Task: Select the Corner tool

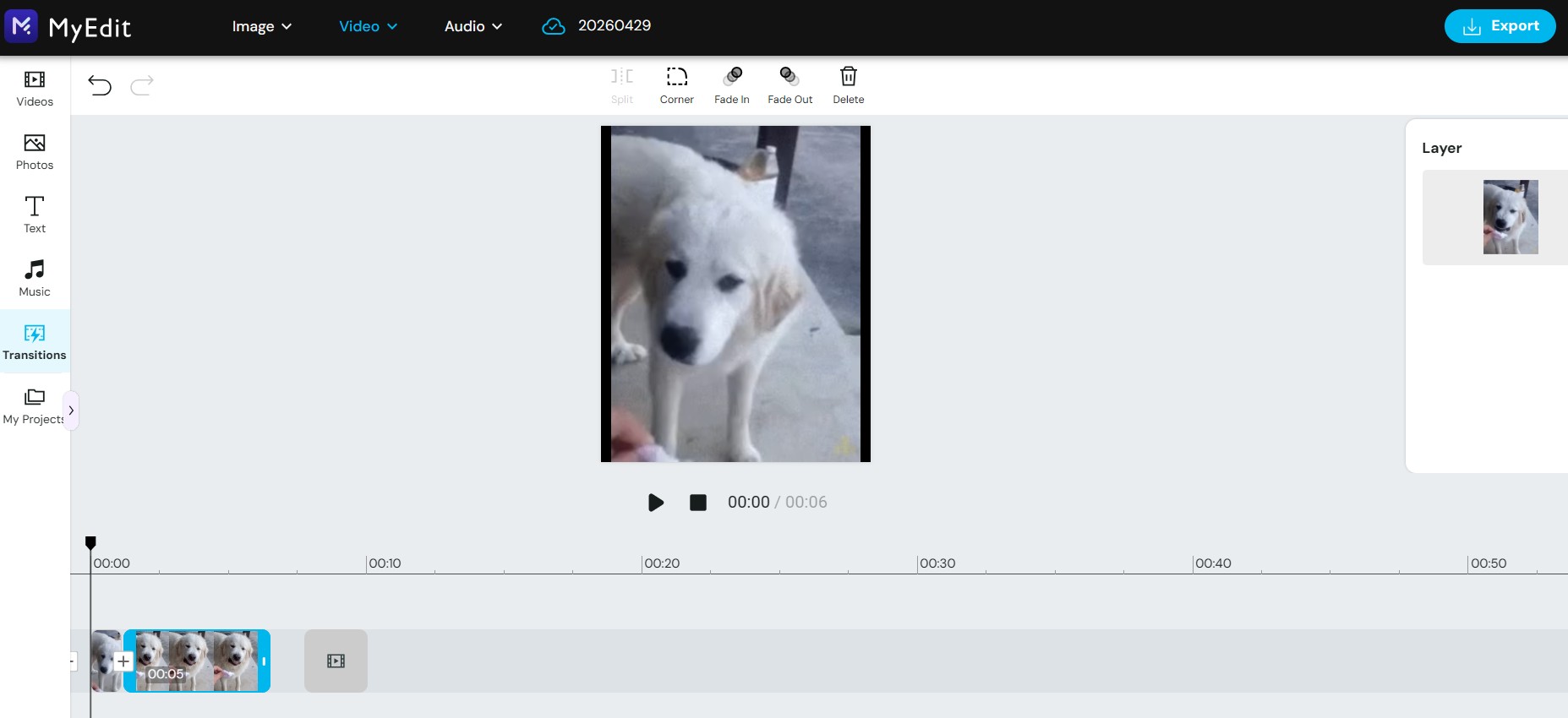Action: 677,86
